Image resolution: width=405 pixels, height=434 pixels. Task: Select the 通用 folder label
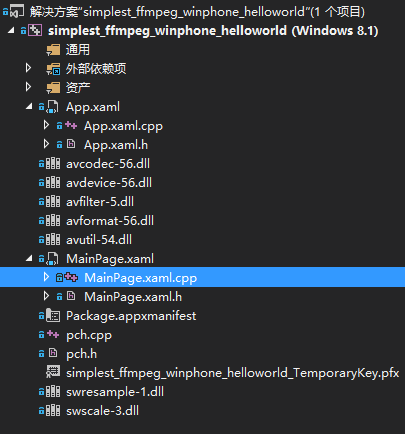point(78,50)
